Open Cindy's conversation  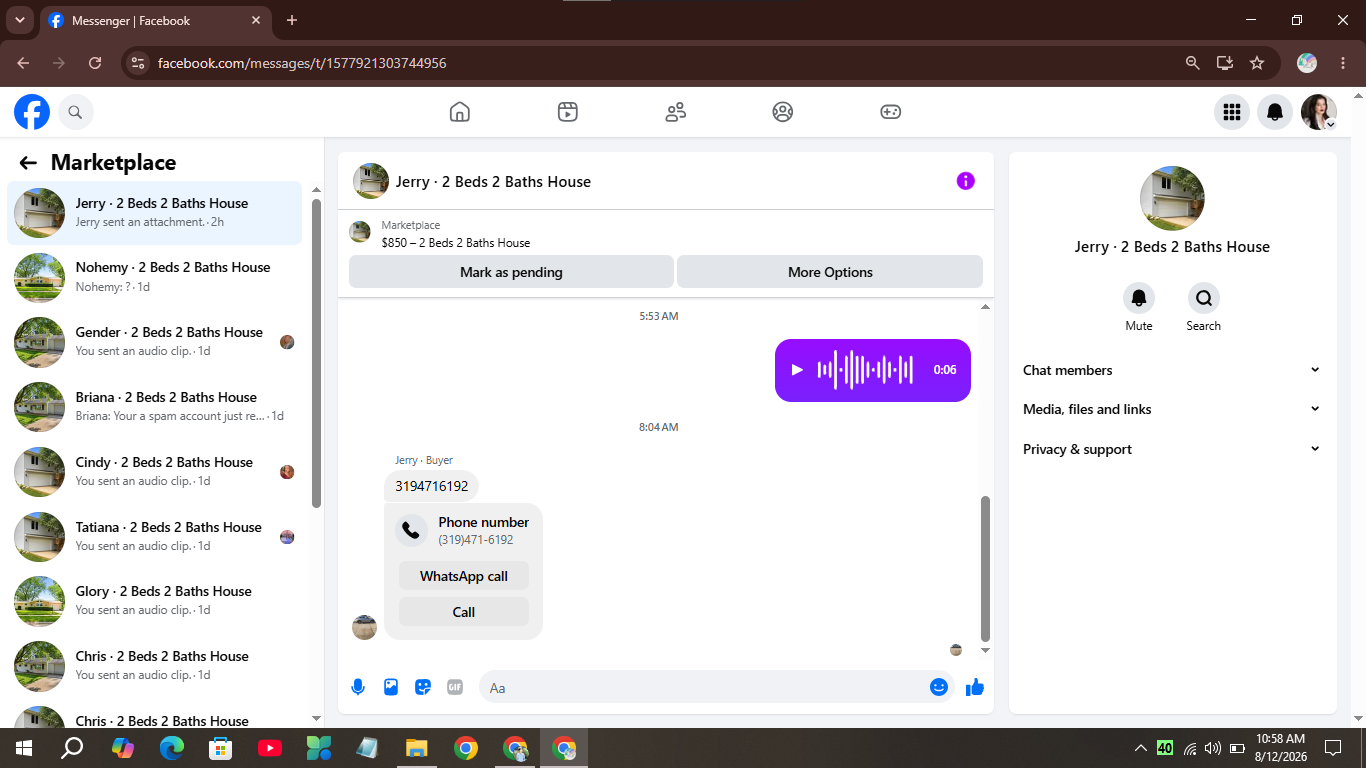(x=155, y=472)
